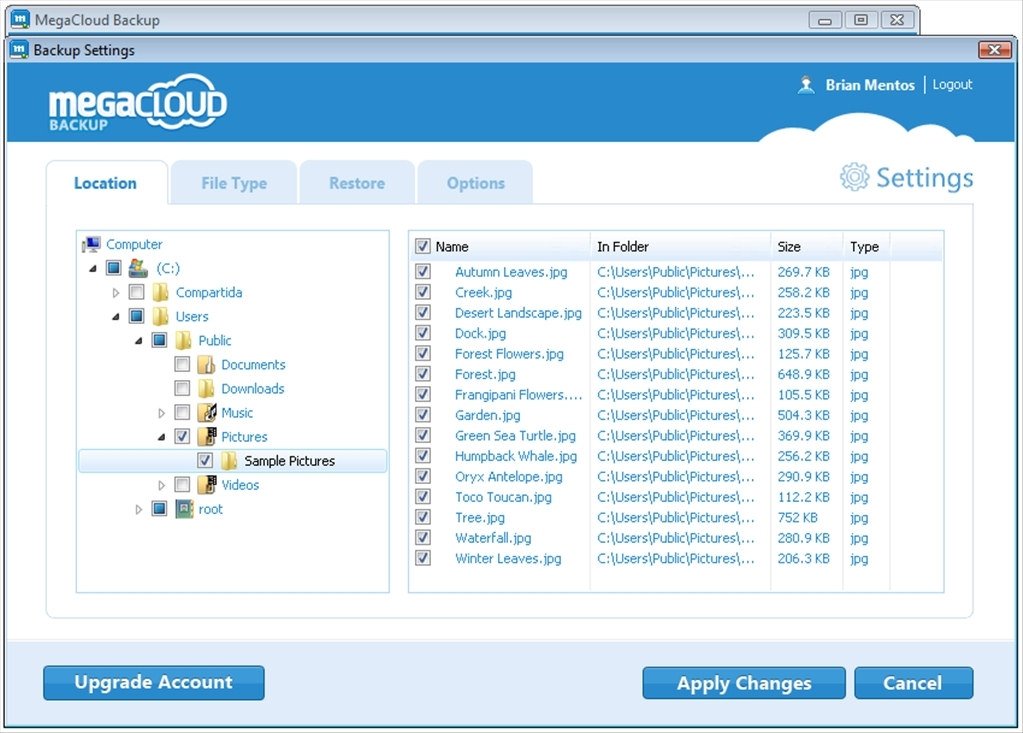The height and width of the screenshot is (733, 1023).
Task: Collapse the Users tree node
Action: (115, 316)
